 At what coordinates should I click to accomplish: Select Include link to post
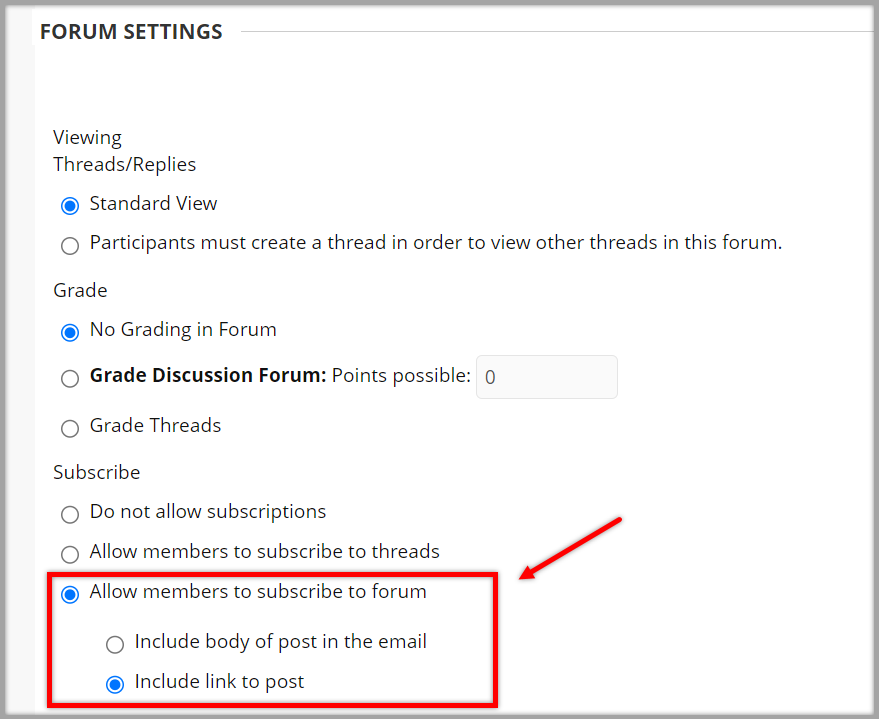point(115,683)
